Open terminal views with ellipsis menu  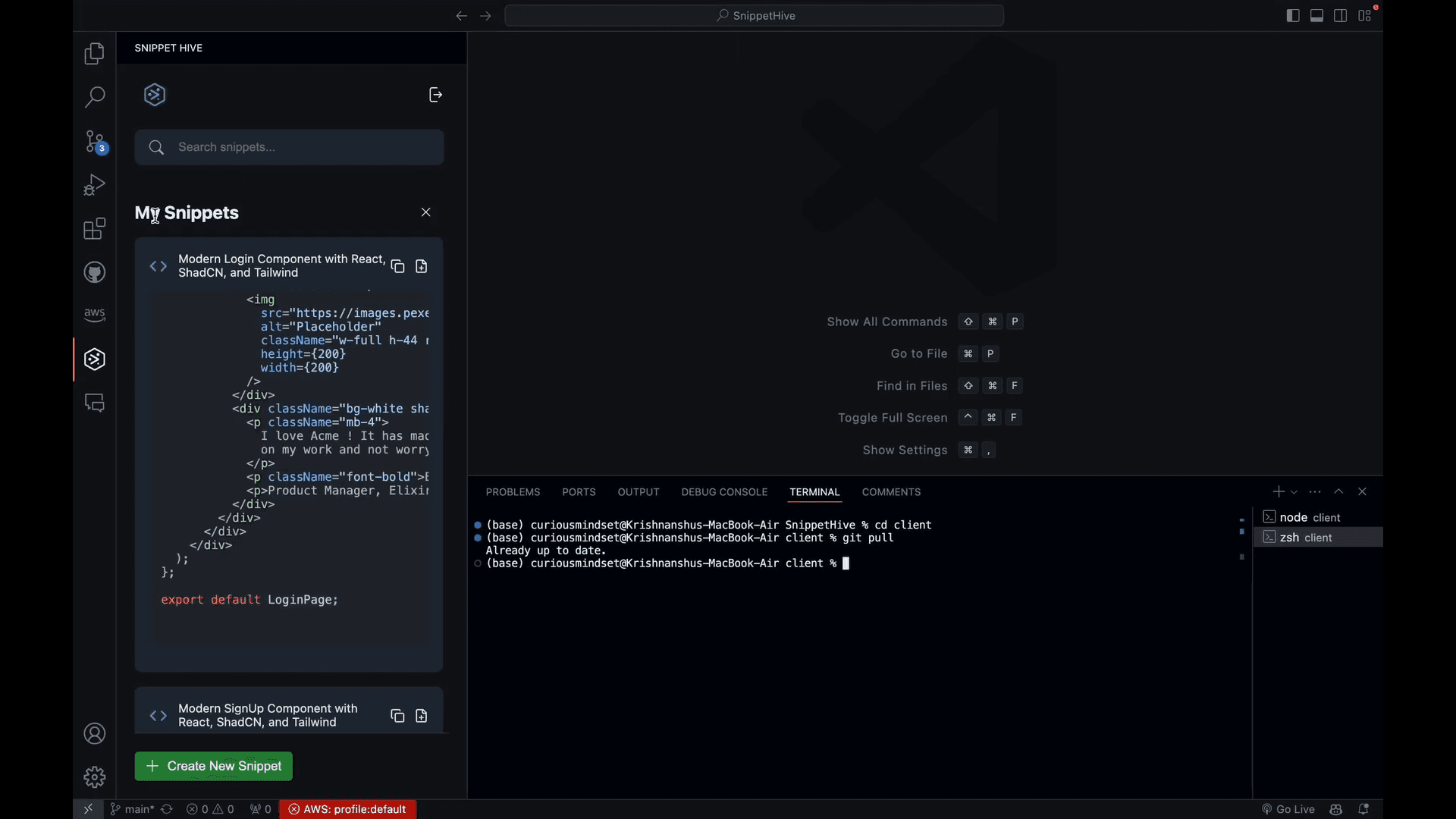(1315, 491)
